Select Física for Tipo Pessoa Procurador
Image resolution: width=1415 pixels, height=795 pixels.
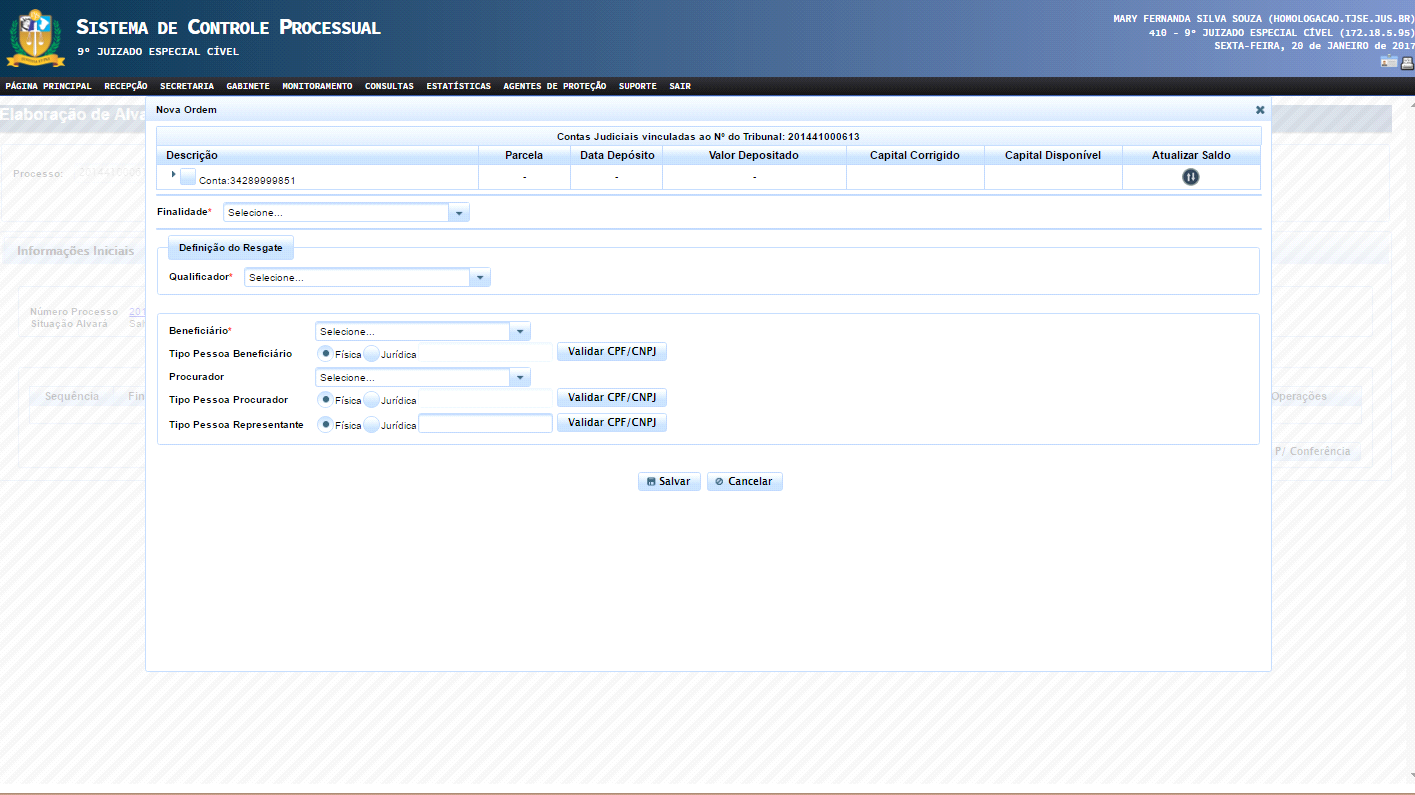click(325, 399)
